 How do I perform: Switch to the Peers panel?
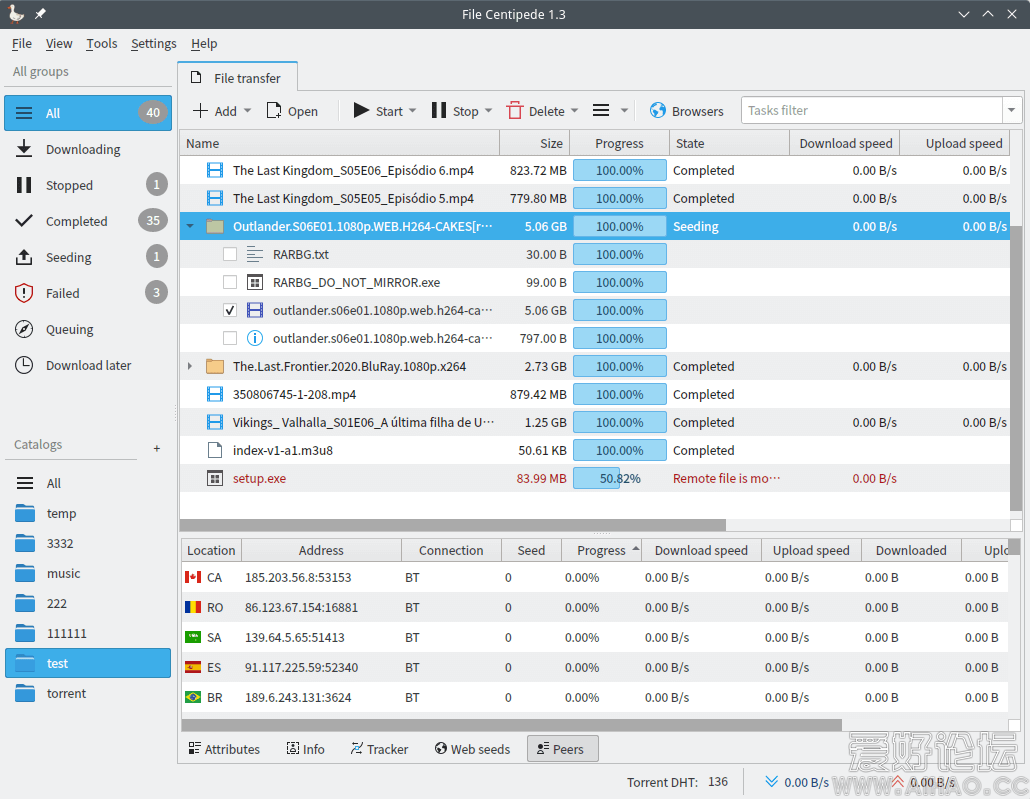click(x=562, y=749)
